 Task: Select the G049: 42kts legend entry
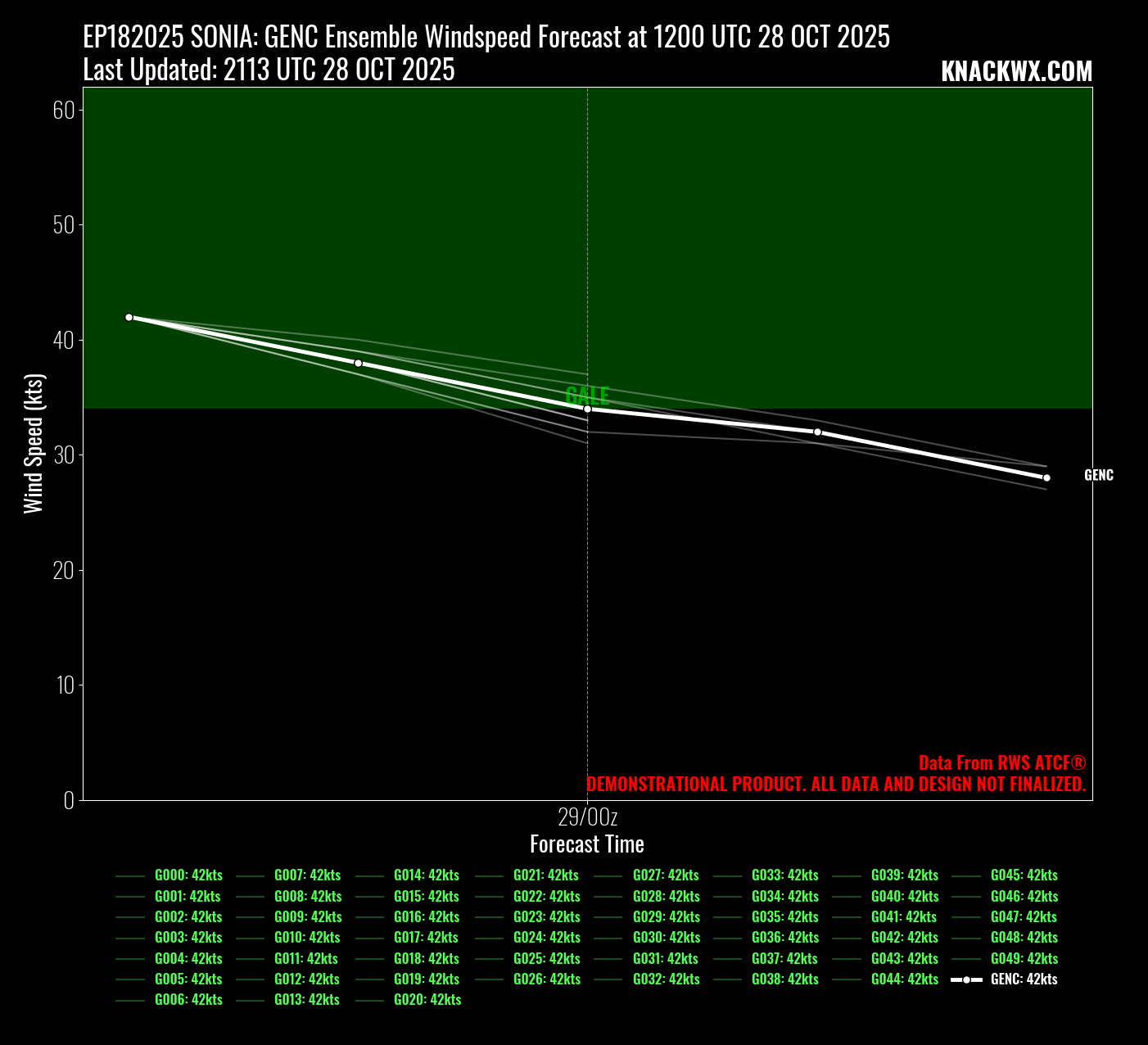point(1024,958)
